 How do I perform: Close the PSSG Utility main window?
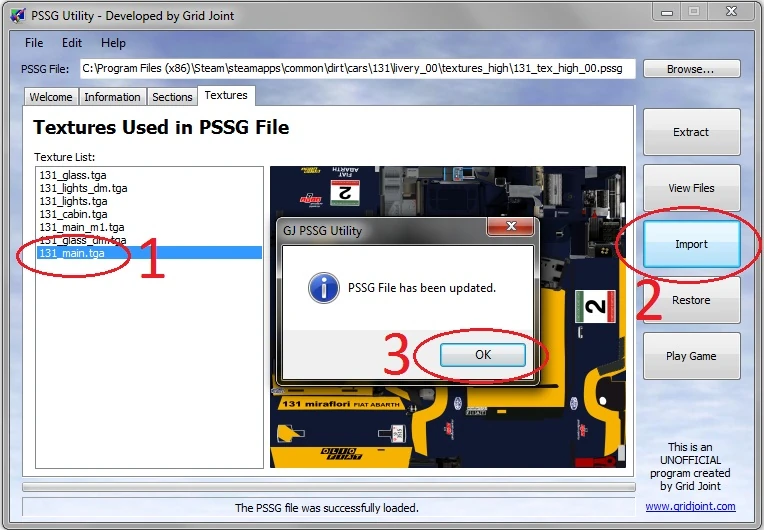tap(731, 12)
